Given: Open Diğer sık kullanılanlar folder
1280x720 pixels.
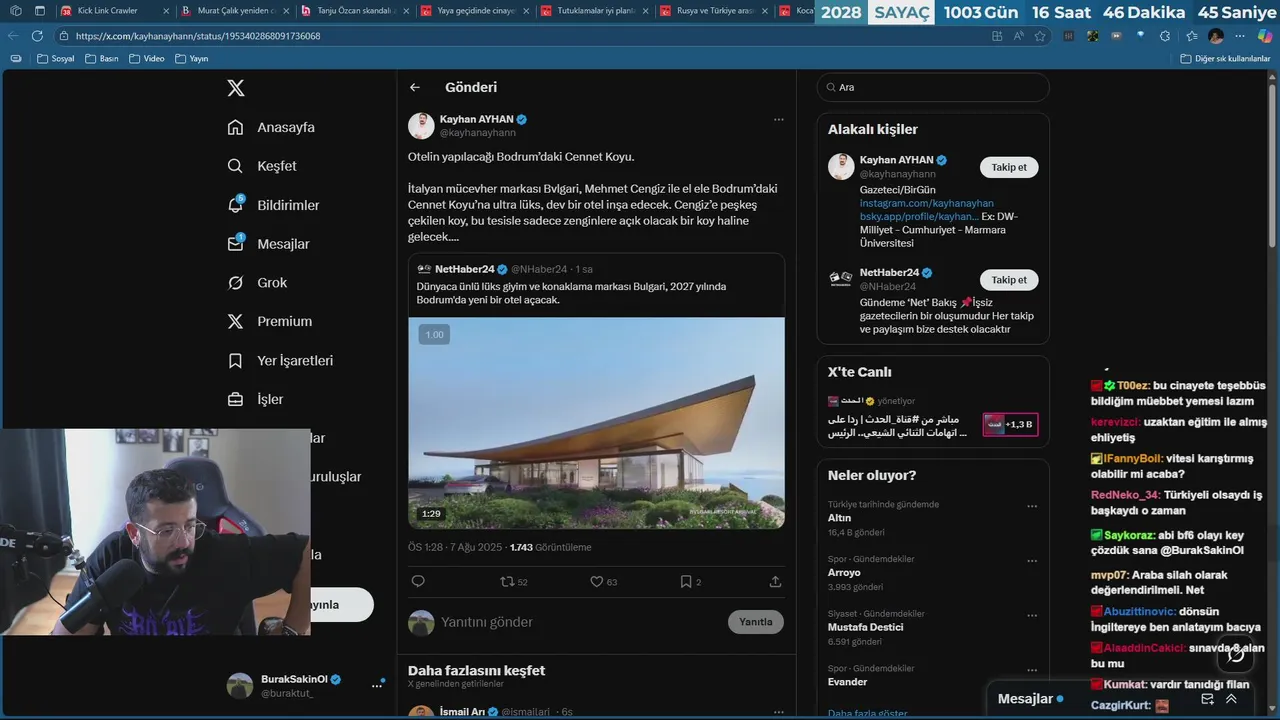Looking at the screenshot, I should (x=1225, y=58).
